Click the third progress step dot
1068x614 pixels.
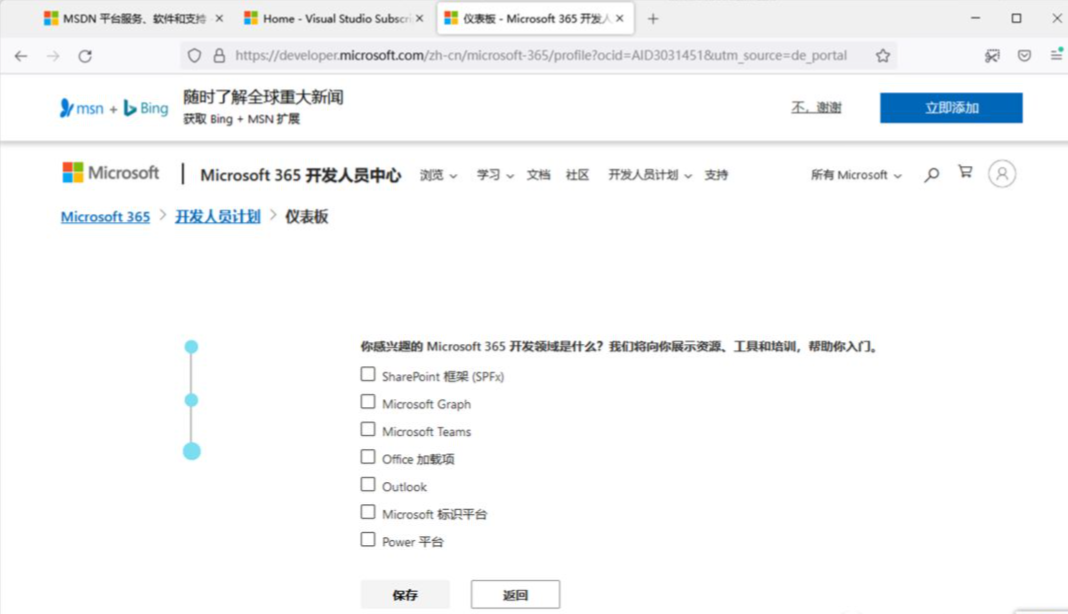[x=191, y=451]
